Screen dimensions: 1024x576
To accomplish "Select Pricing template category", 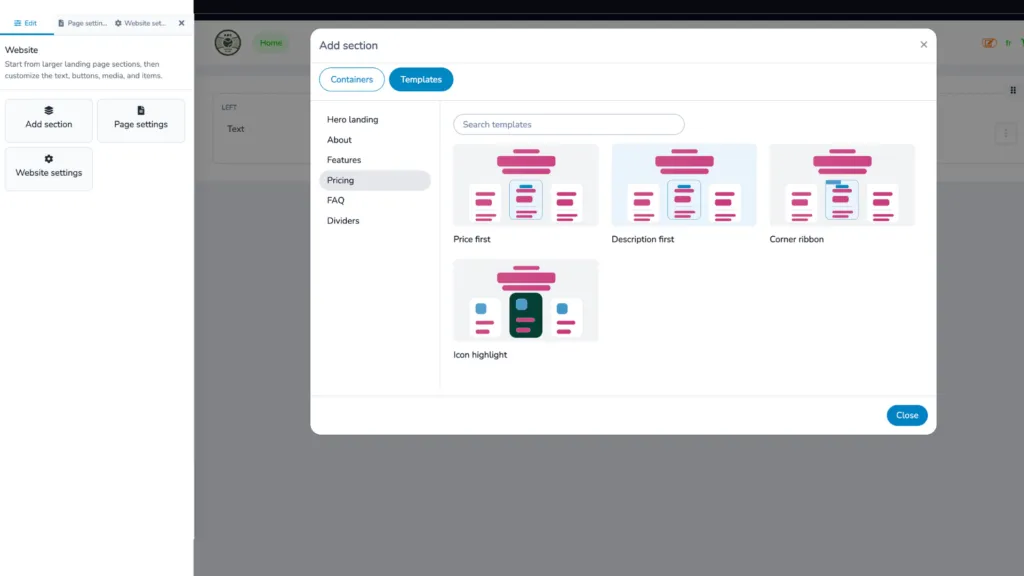I will pos(375,180).
